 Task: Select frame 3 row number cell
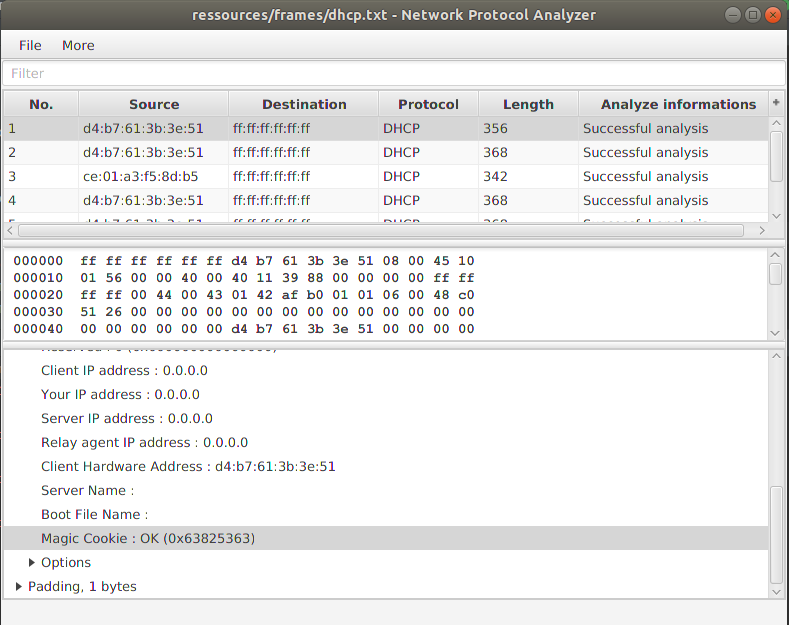[41, 177]
